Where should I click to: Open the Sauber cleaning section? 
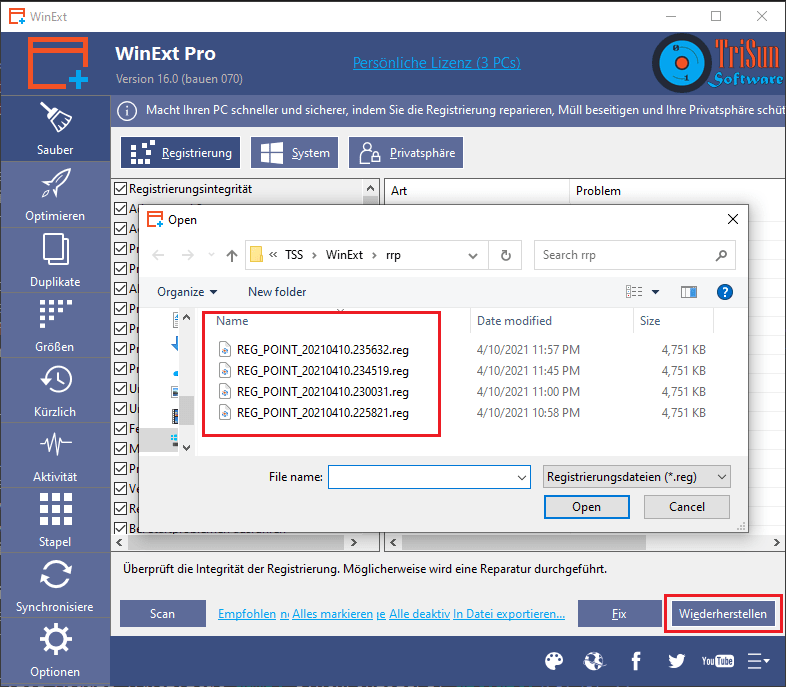pos(55,129)
